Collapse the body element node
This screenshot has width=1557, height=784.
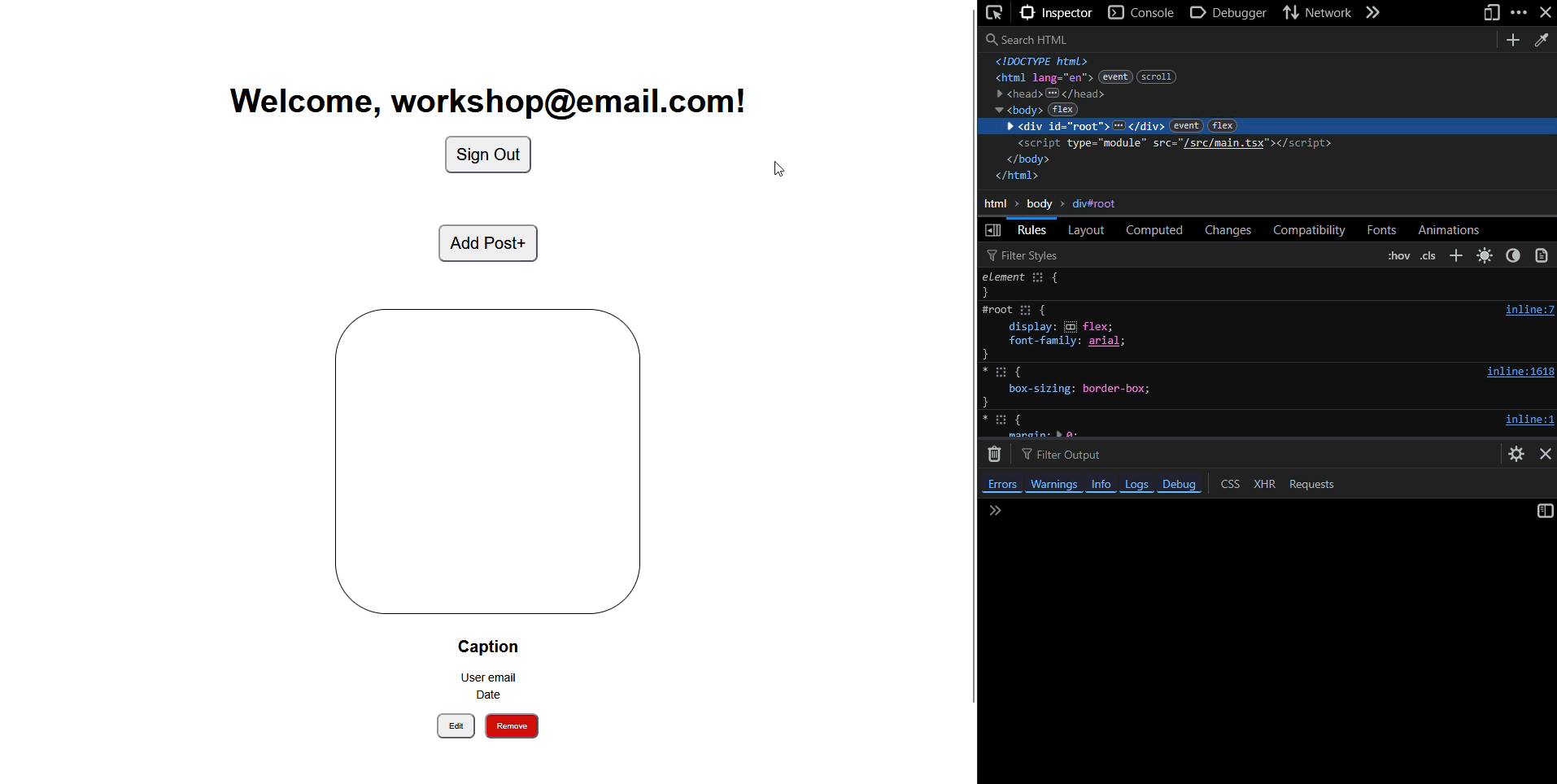(x=1000, y=110)
